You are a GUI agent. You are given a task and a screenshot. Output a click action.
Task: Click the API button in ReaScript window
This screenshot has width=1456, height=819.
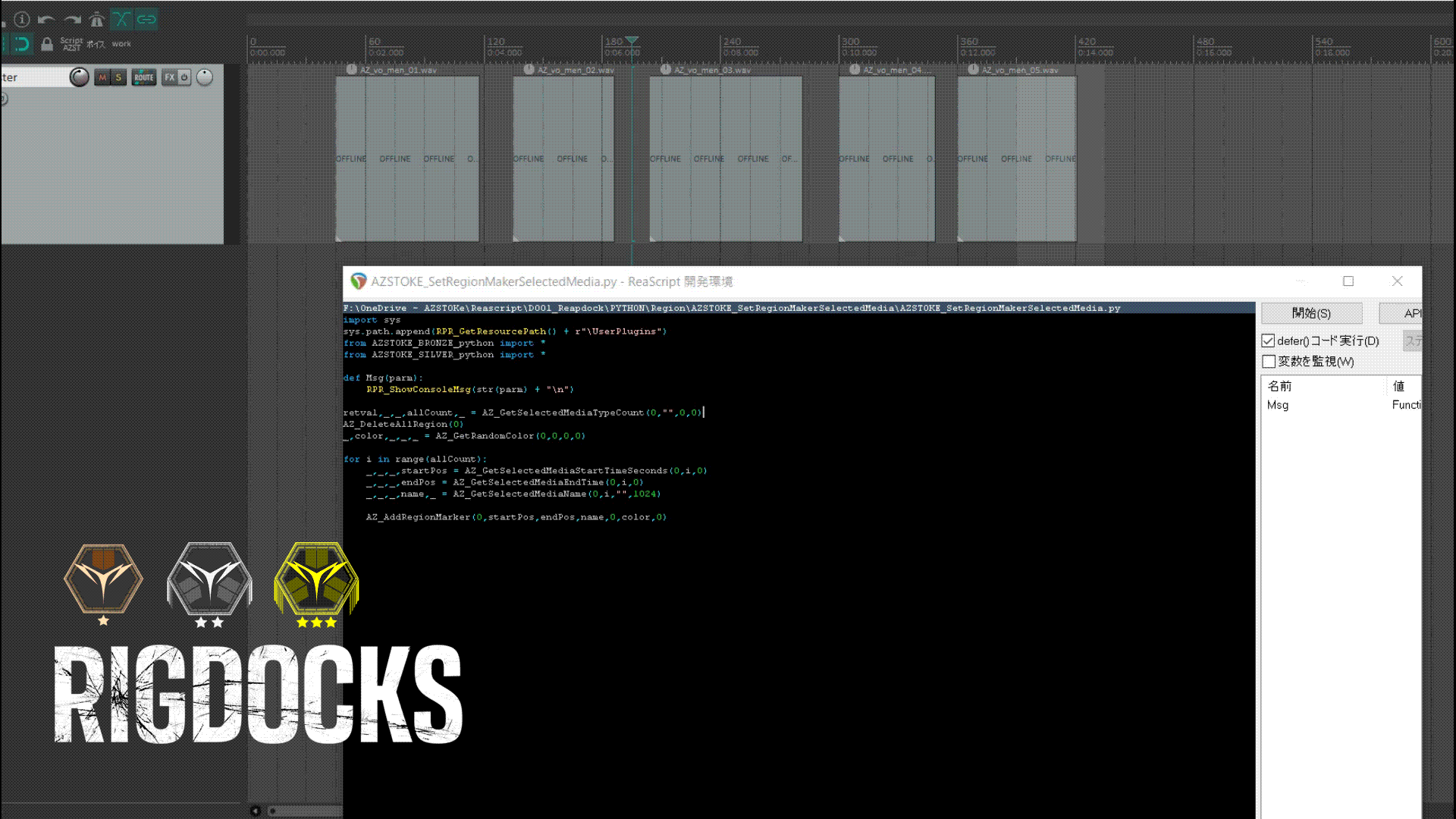coord(1401,313)
